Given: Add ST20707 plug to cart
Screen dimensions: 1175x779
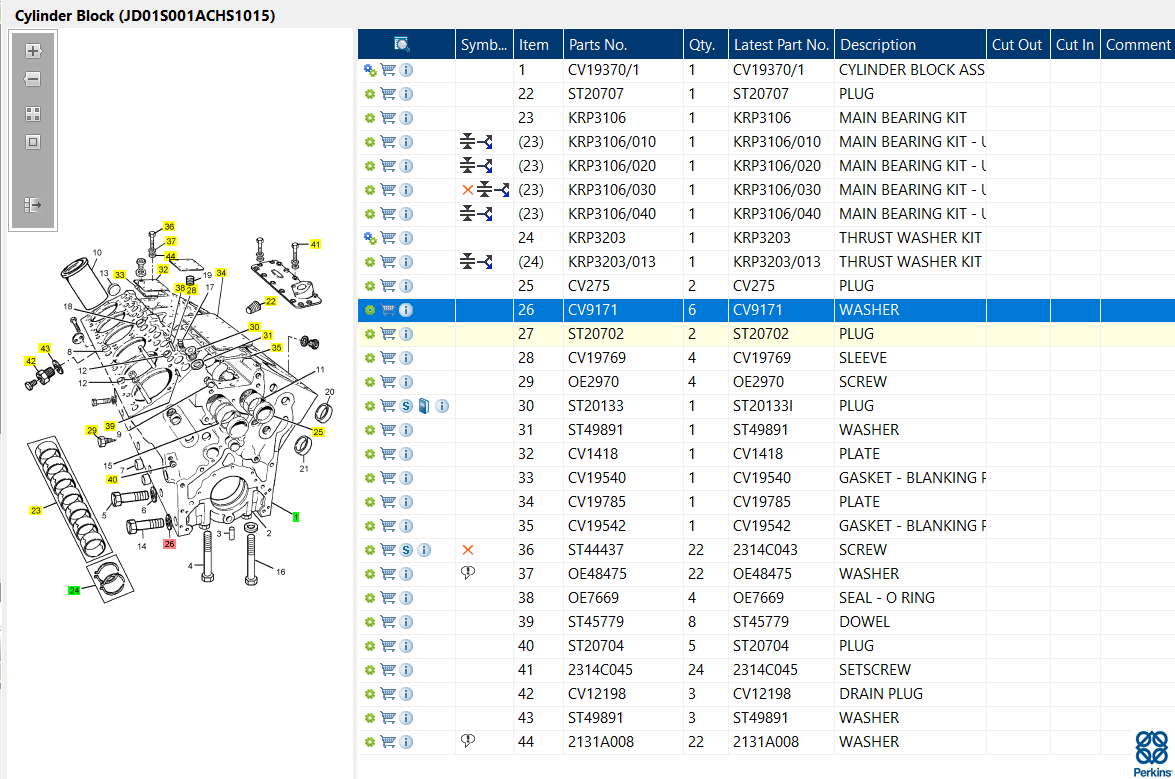Looking at the screenshot, I should [x=388, y=94].
